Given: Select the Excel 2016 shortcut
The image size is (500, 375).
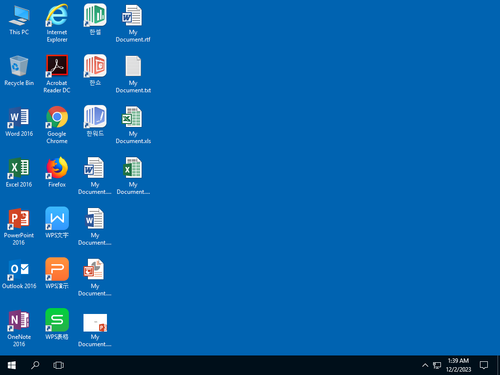Looking at the screenshot, I should pyautogui.click(x=19, y=173).
